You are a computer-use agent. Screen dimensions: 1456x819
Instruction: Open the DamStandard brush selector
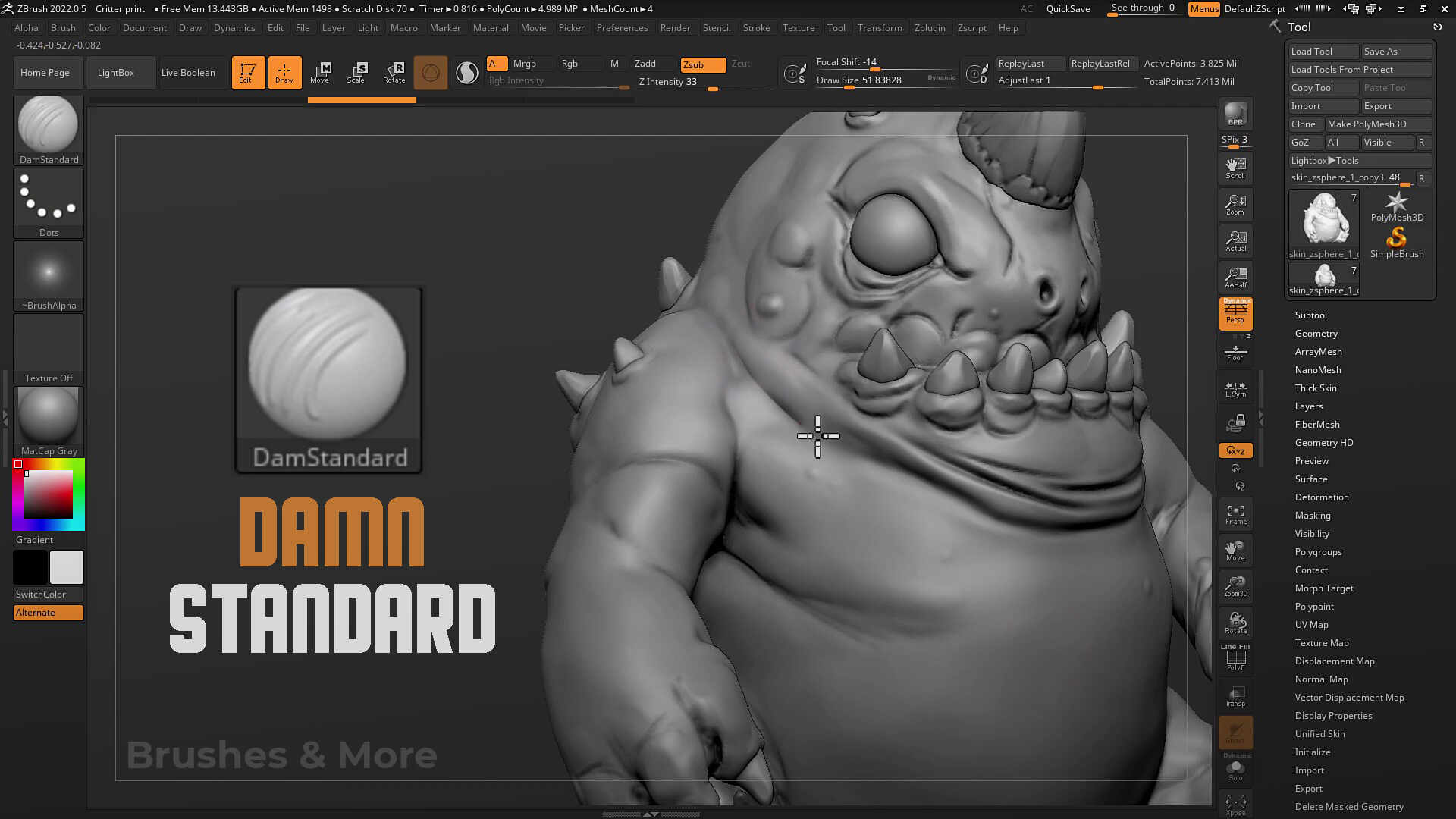[49, 130]
